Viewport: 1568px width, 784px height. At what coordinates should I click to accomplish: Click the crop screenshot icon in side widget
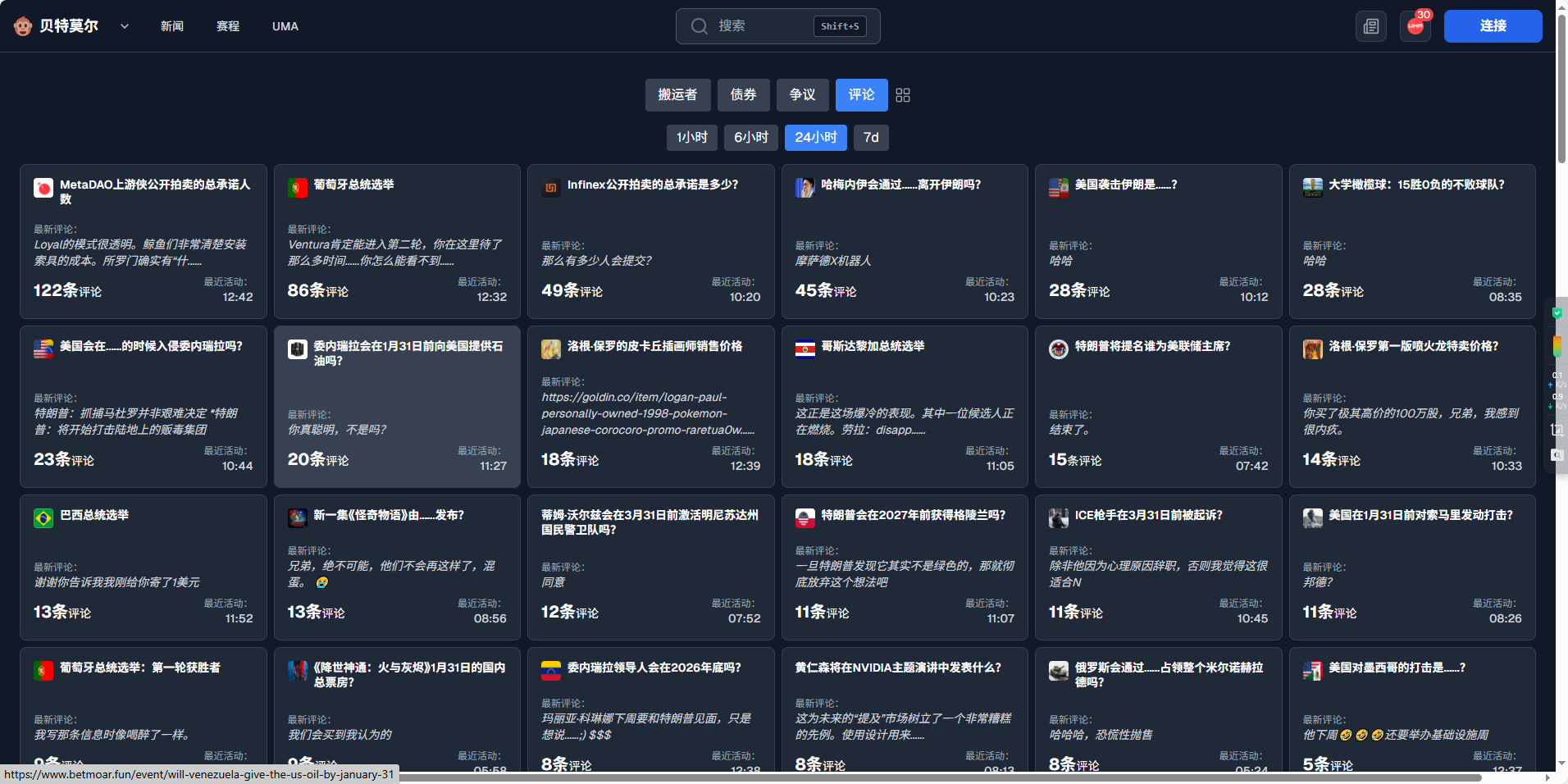(x=1557, y=429)
